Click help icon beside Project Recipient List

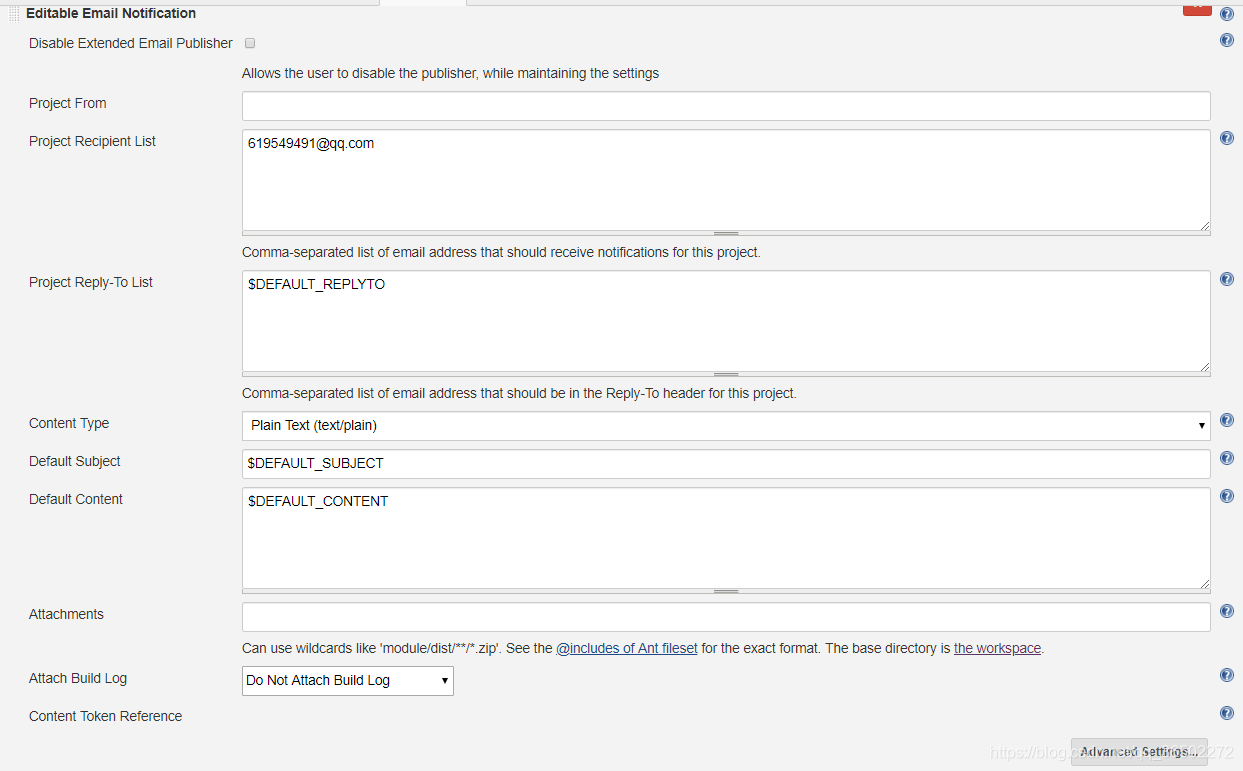tap(1227, 138)
